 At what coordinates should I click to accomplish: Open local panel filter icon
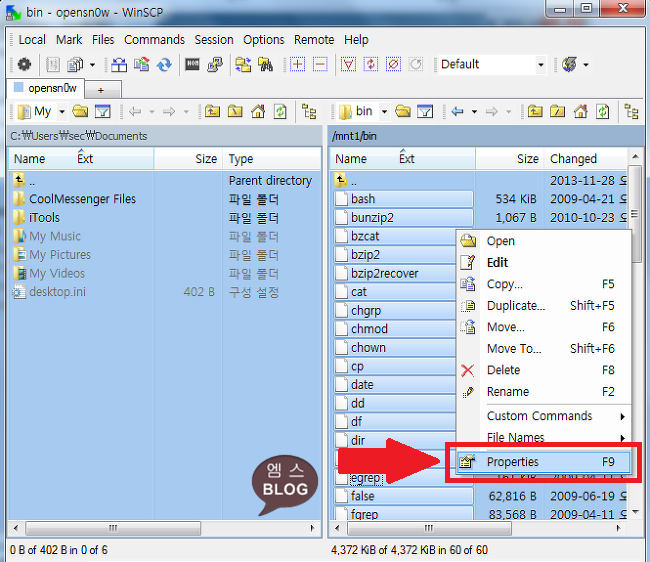pyautogui.click(x=103, y=111)
